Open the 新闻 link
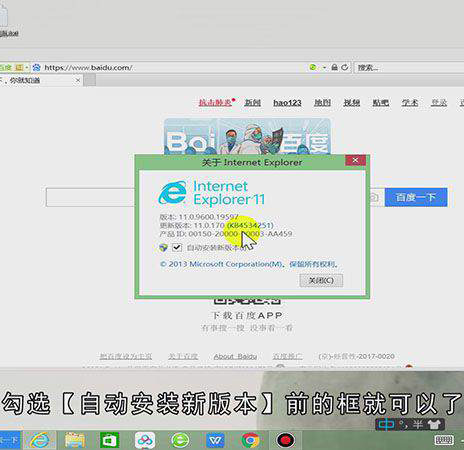This screenshot has width=464, height=450. pyautogui.click(x=252, y=103)
